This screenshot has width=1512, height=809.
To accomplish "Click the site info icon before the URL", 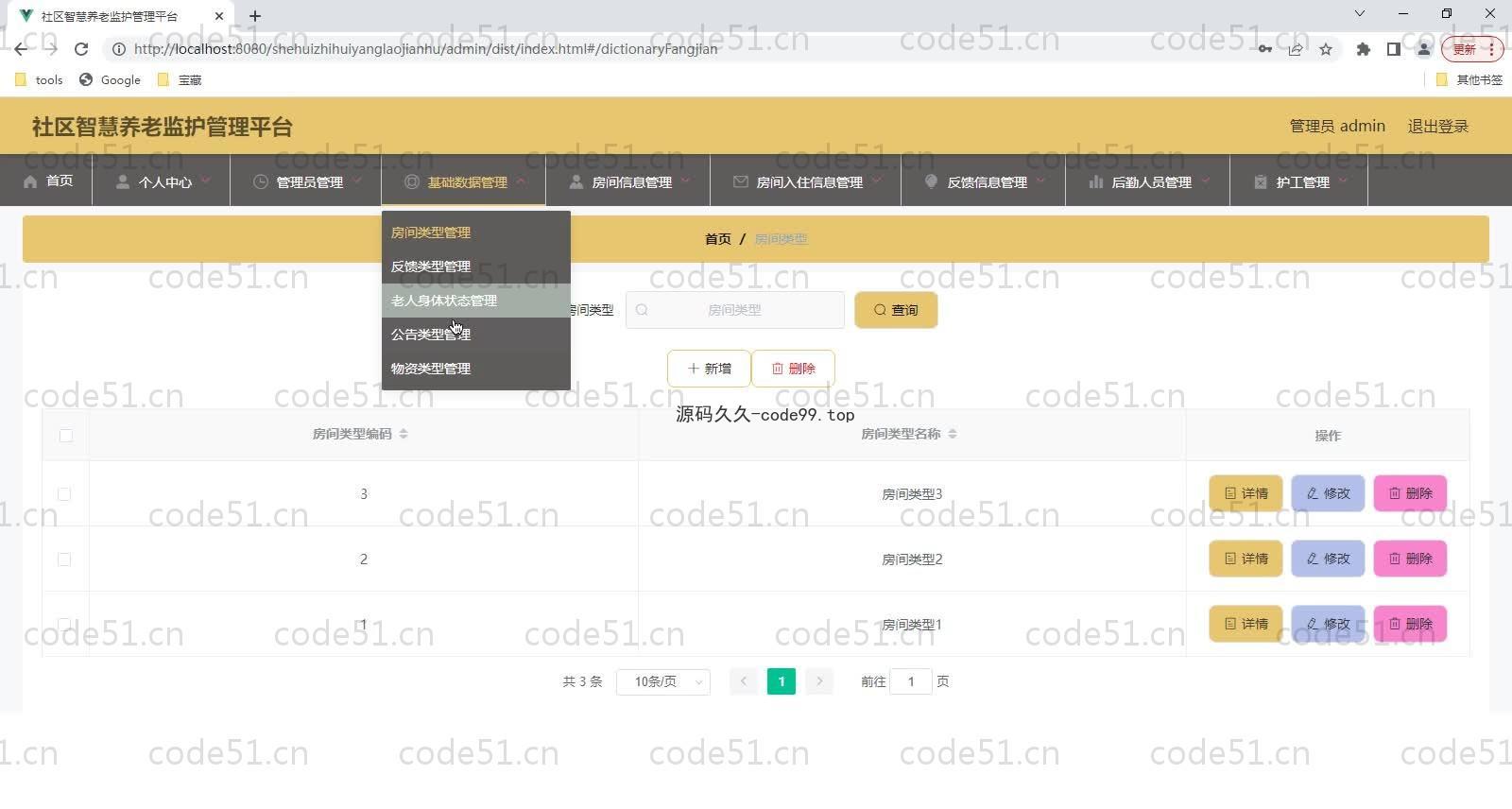I will (119, 49).
